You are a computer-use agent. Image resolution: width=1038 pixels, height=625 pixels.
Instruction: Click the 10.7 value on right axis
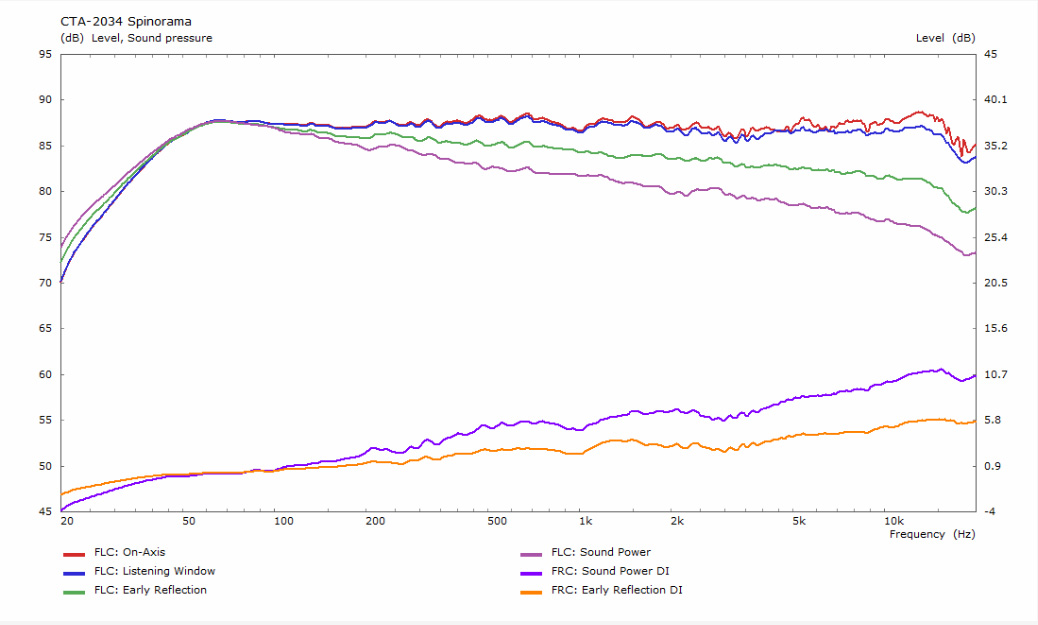(996, 375)
